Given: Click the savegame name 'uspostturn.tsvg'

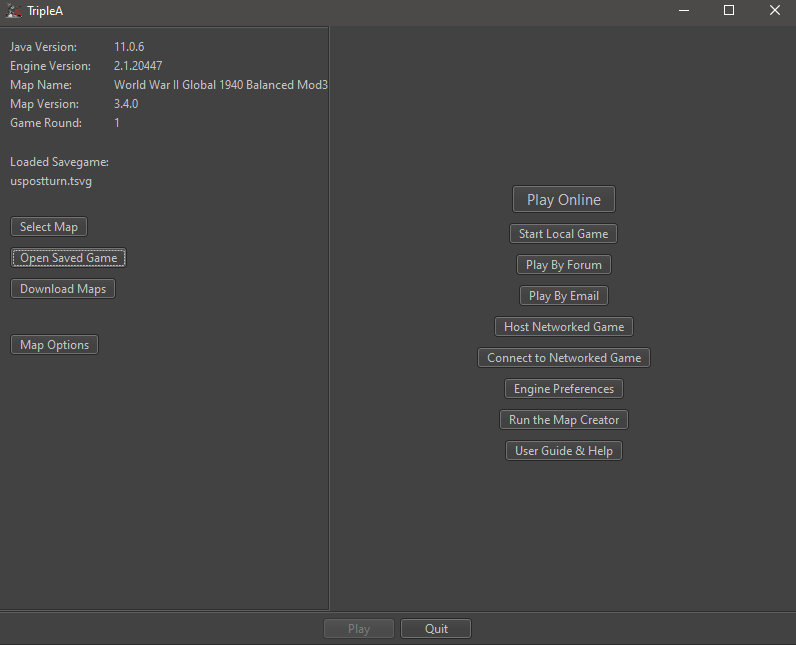Looking at the screenshot, I should (x=51, y=181).
